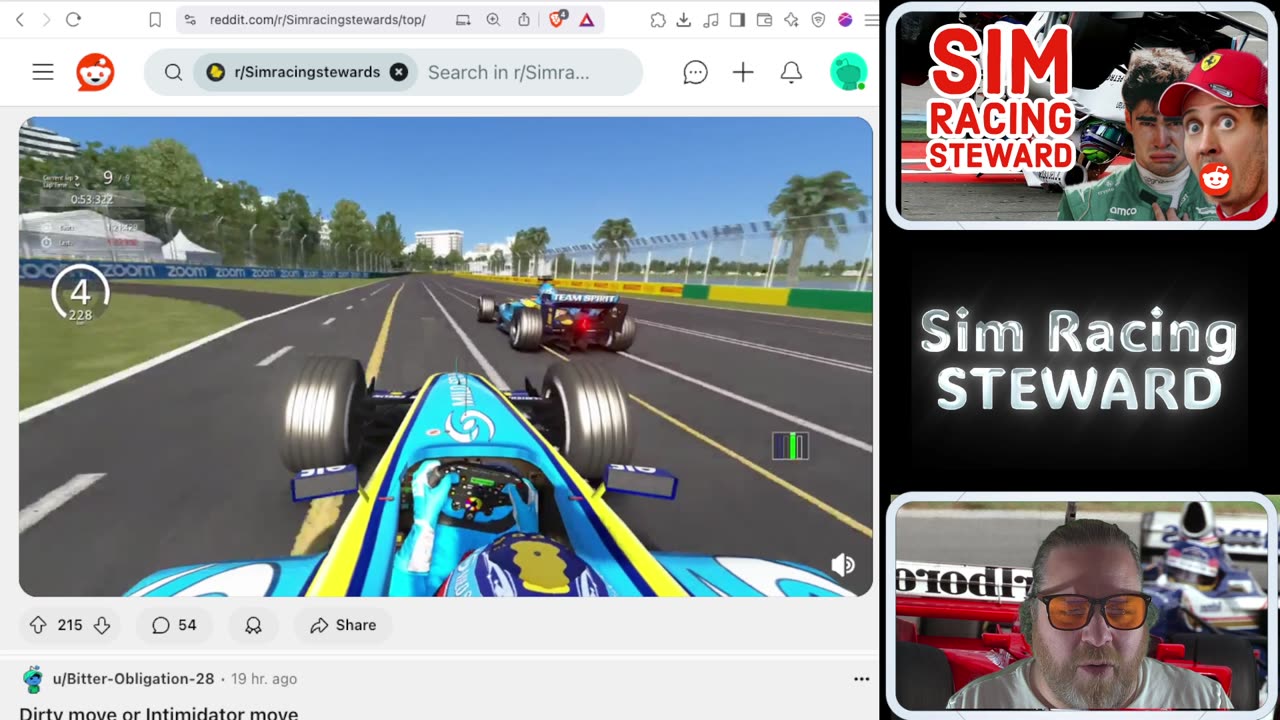Open the Reddit chat icon

pyautogui.click(x=695, y=72)
